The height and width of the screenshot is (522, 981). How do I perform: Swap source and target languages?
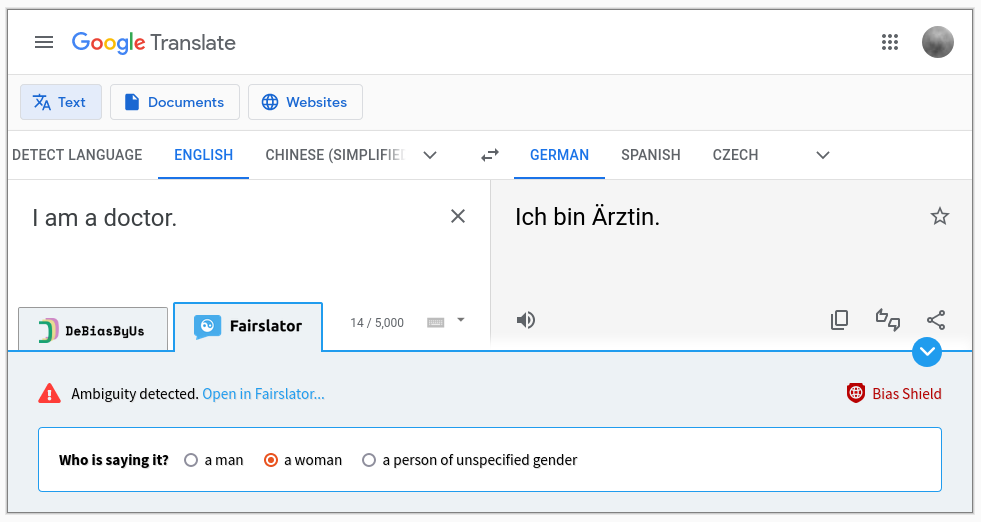(x=490, y=155)
